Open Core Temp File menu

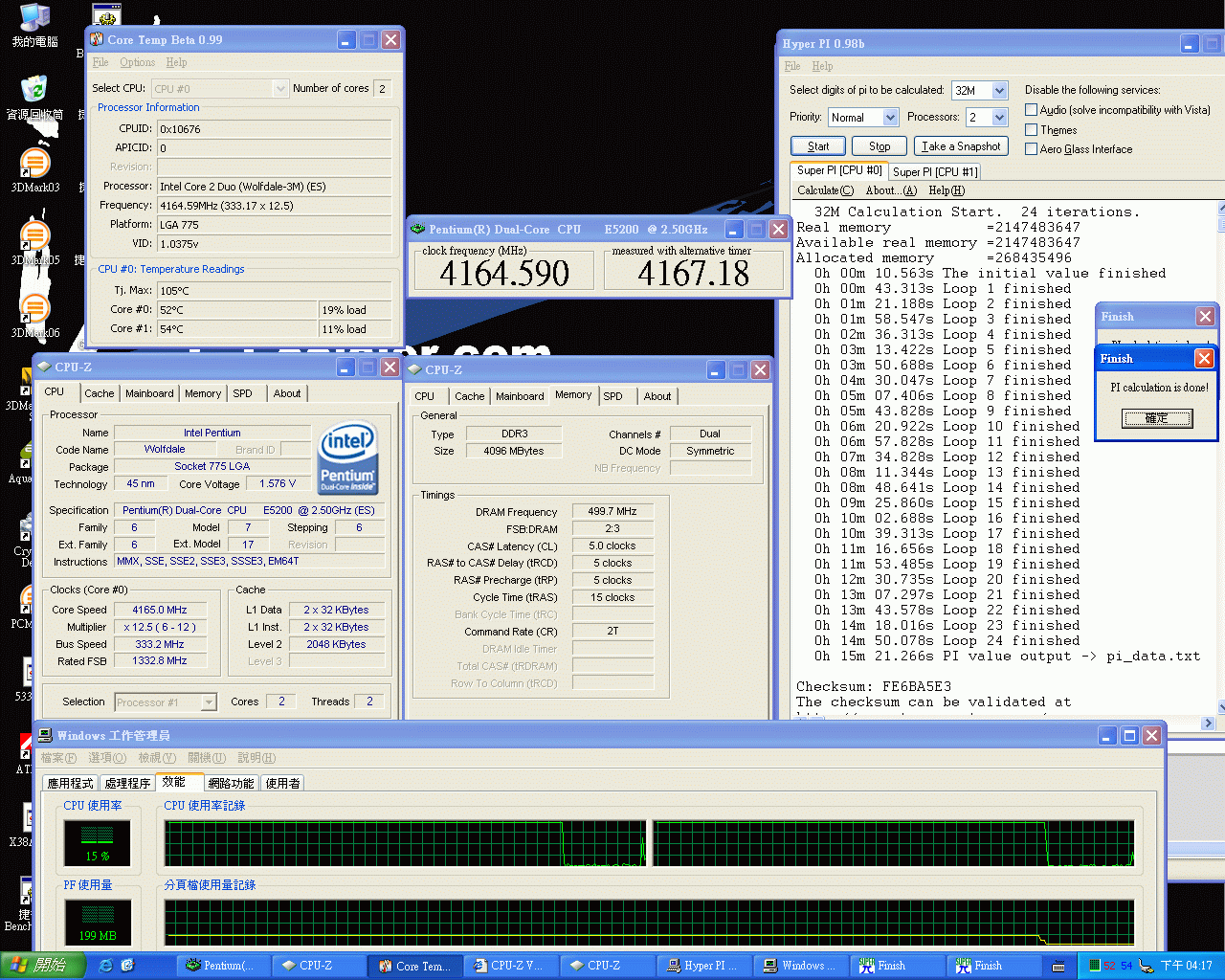click(100, 62)
